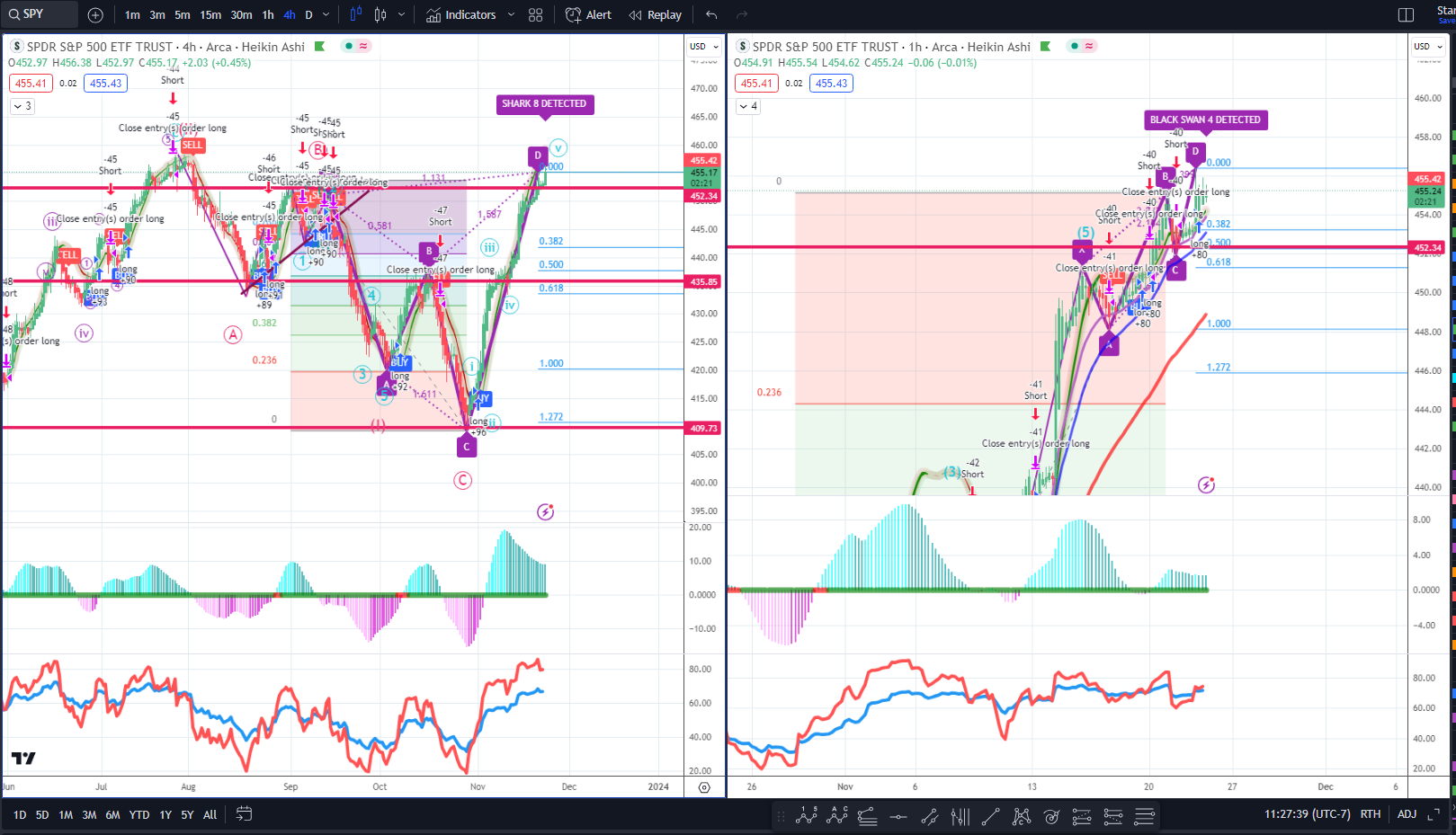Screen dimensions: 1456x835
Task: Expand indicator legend showing 3 on the left chart
Action: (22, 106)
